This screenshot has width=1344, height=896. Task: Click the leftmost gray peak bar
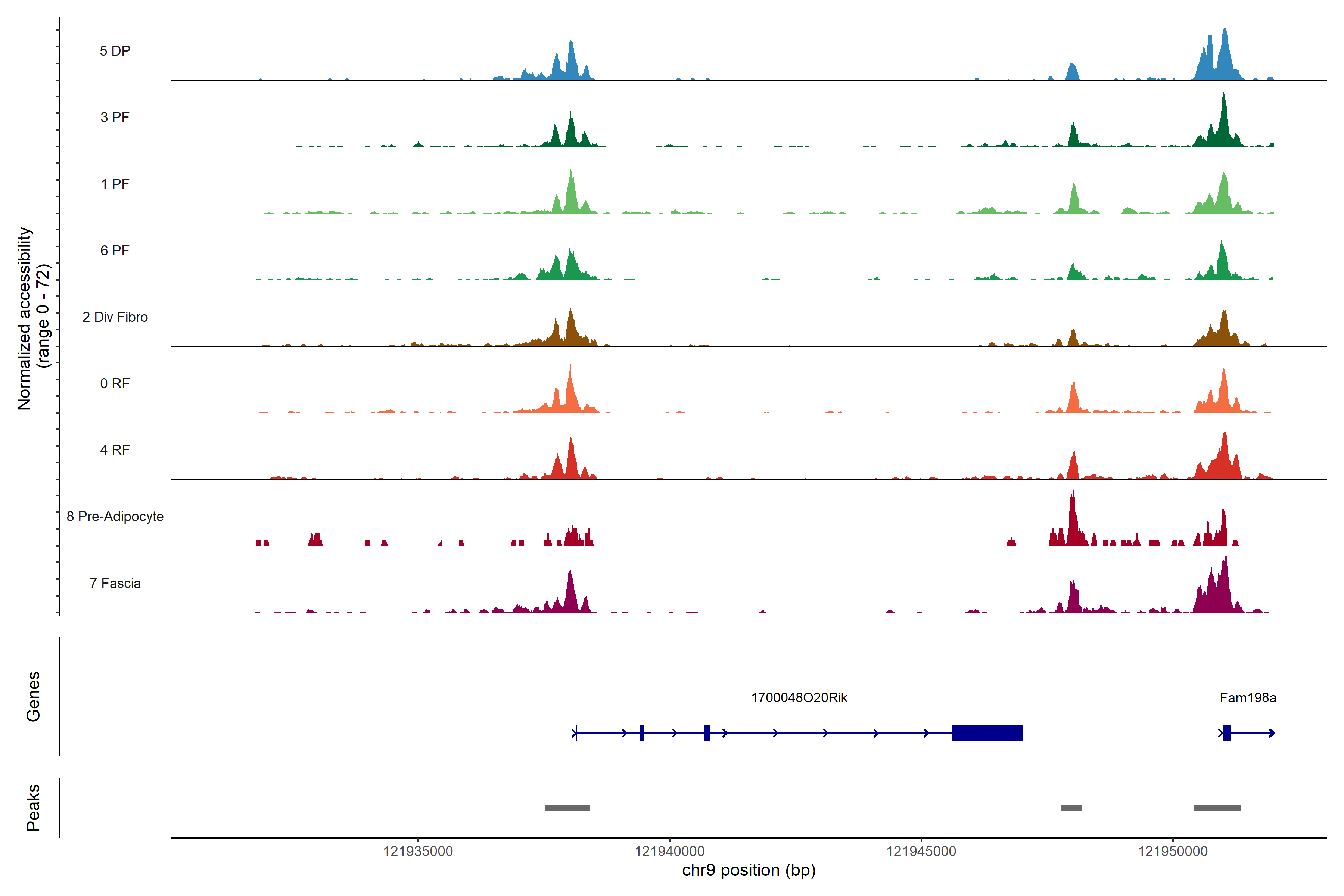pyautogui.click(x=567, y=808)
